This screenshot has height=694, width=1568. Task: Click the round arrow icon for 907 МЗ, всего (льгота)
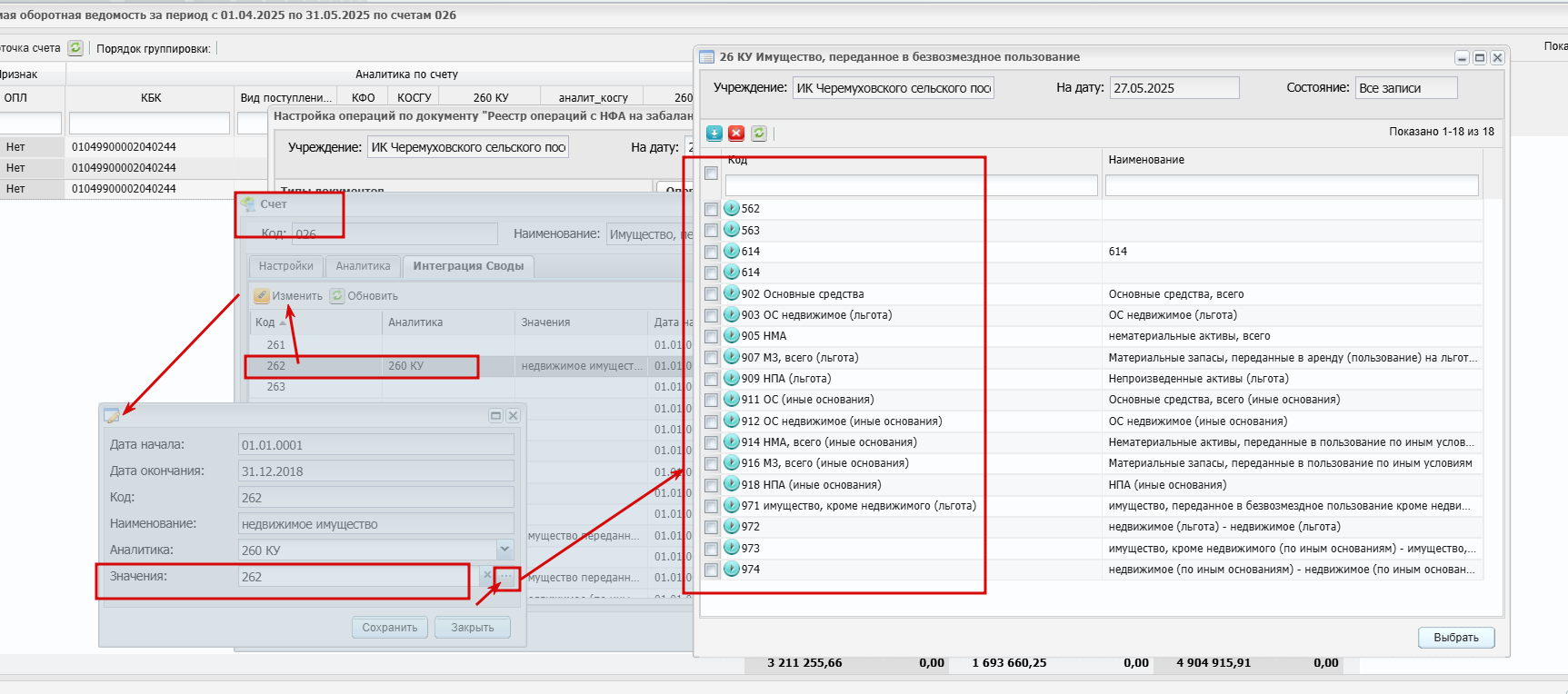point(732,357)
